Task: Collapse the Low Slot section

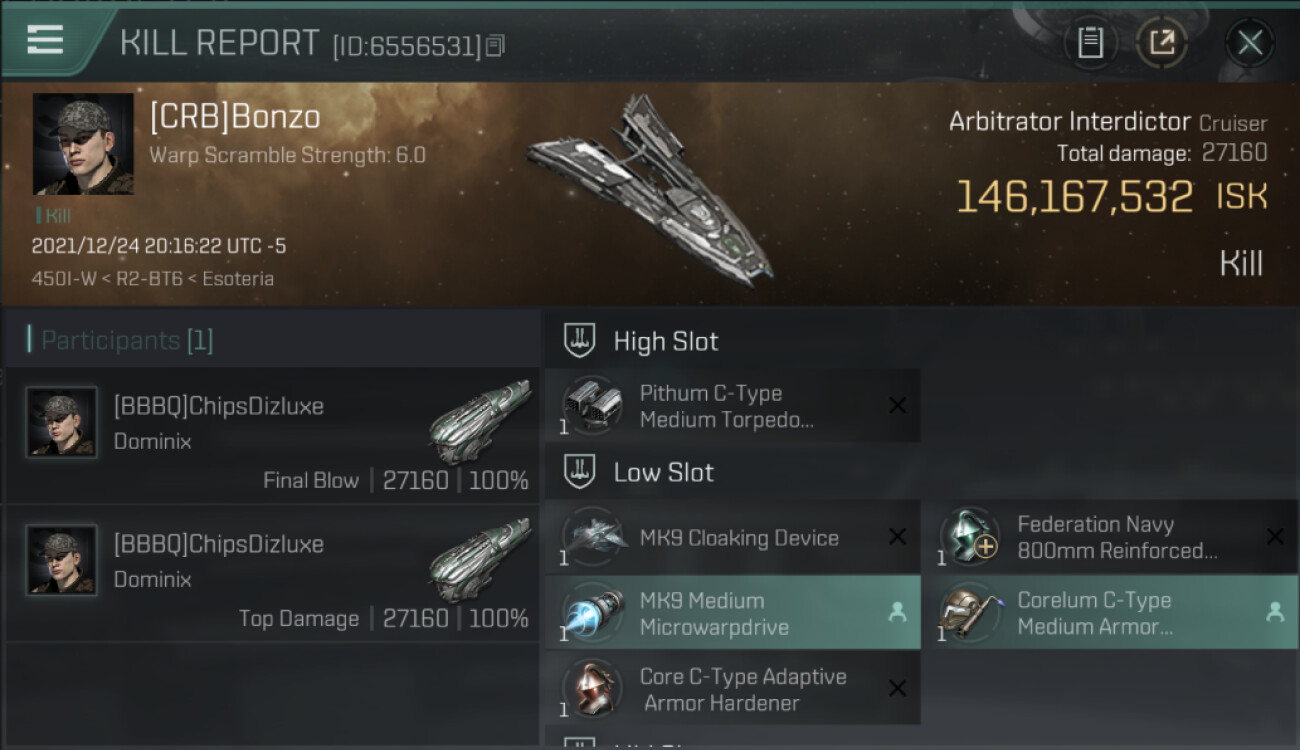Action: pyautogui.click(x=663, y=472)
